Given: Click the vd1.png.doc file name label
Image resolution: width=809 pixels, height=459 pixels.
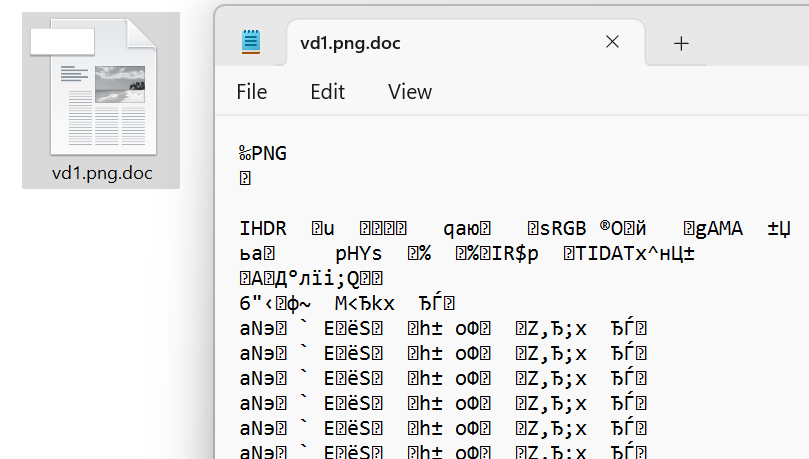Looking at the screenshot, I should (x=102, y=173).
